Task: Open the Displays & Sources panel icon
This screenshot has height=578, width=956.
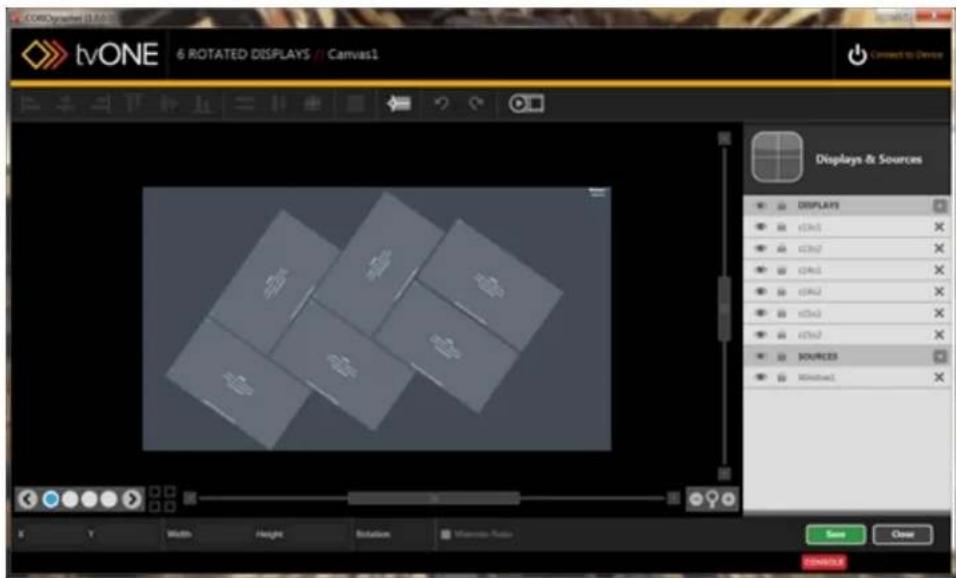Action: [x=777, y=157]
